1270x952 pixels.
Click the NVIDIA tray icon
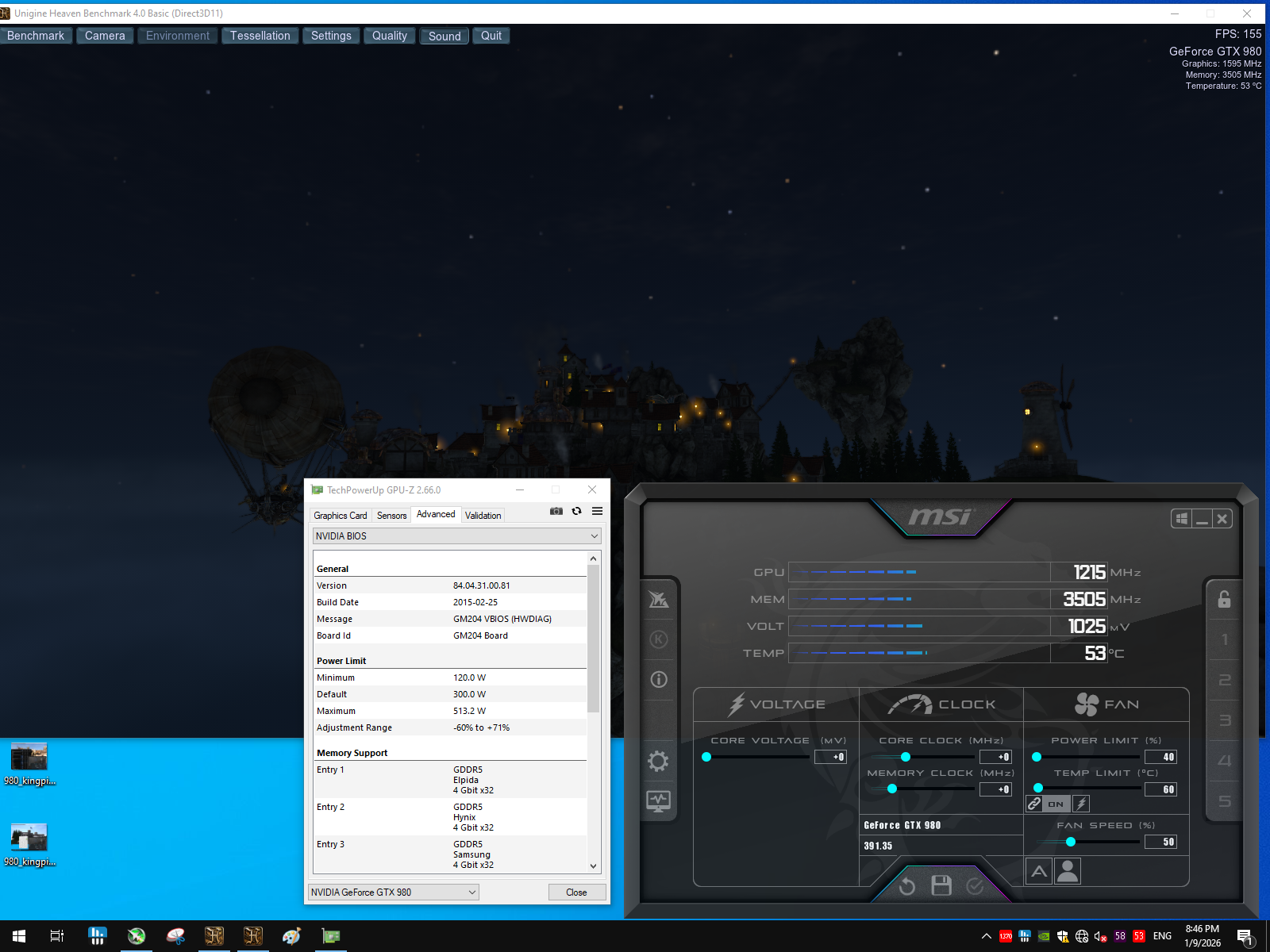(1044, 936)
